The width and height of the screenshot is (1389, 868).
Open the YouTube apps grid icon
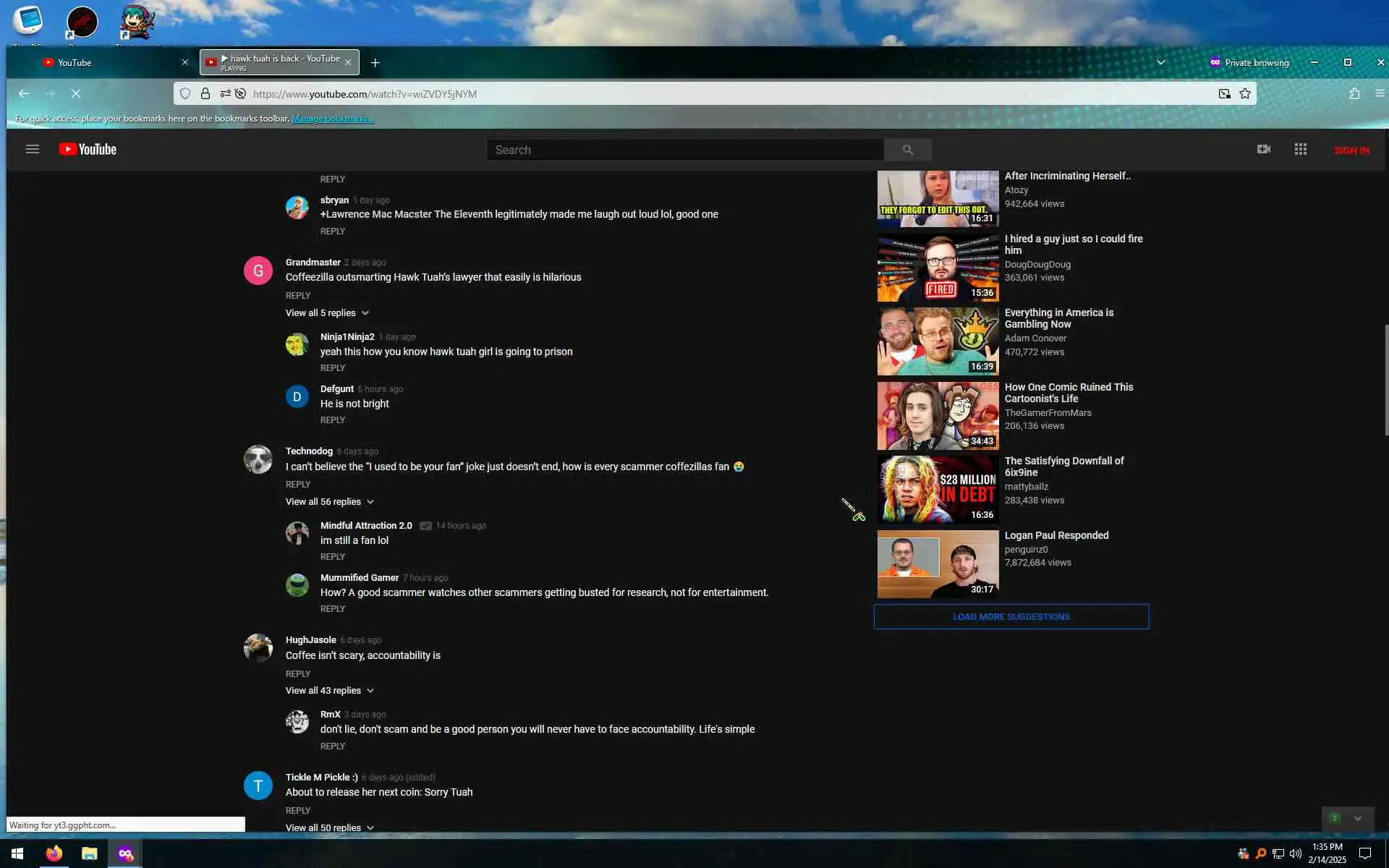[x=1300, y=149]
